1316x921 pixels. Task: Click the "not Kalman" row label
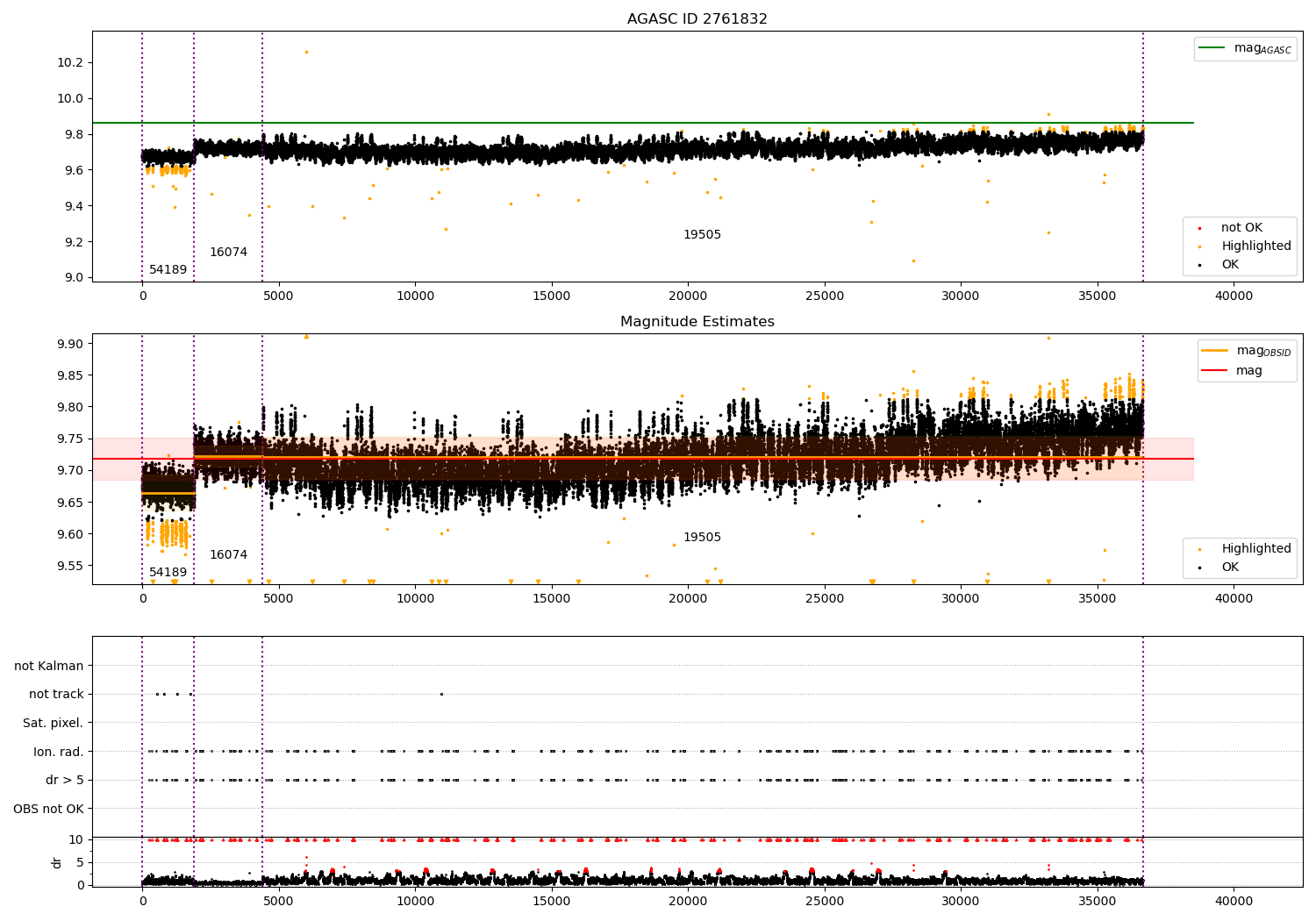coord(49,666)
